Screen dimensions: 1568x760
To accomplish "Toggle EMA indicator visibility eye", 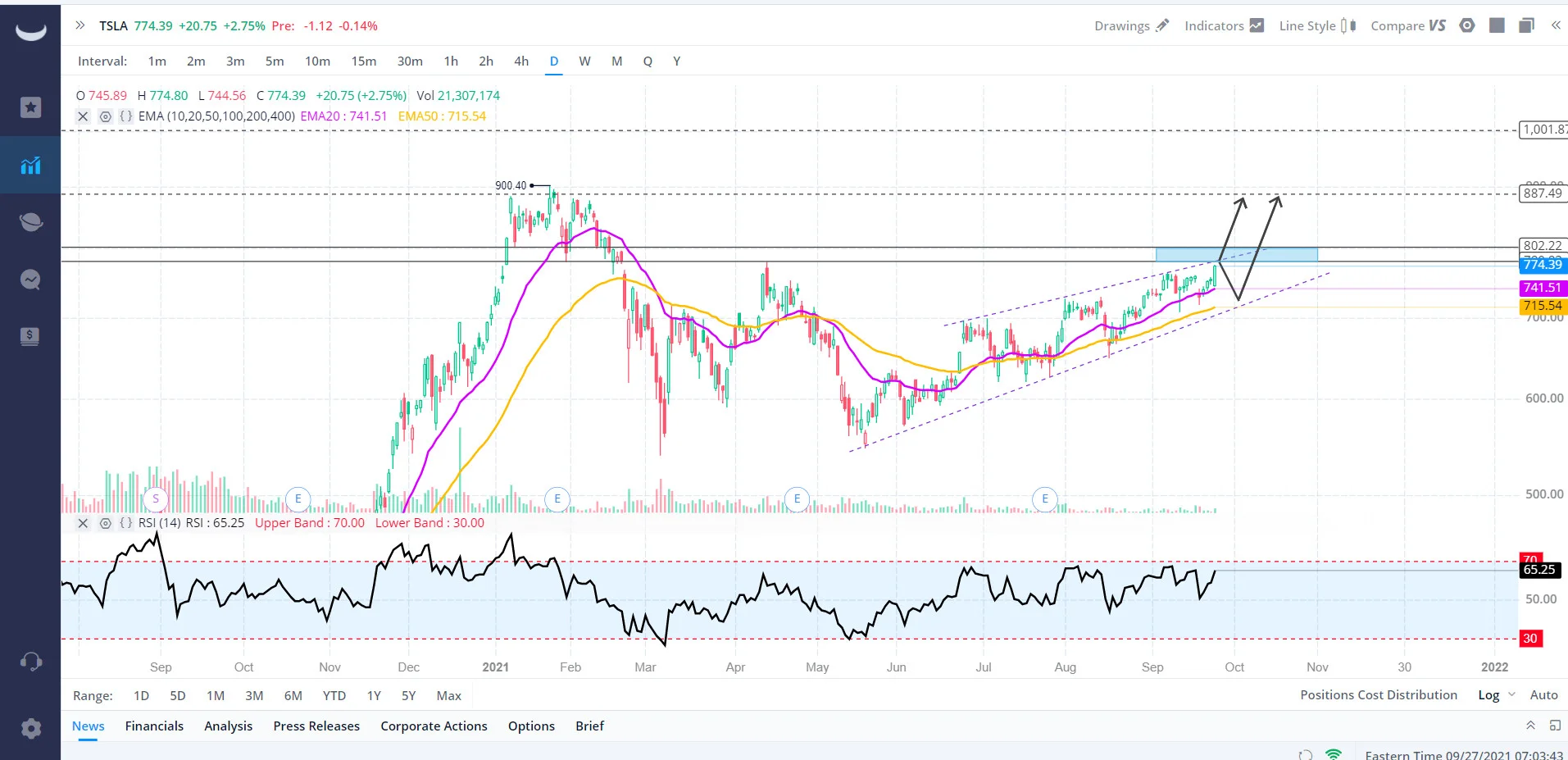I will coord(105,116).
